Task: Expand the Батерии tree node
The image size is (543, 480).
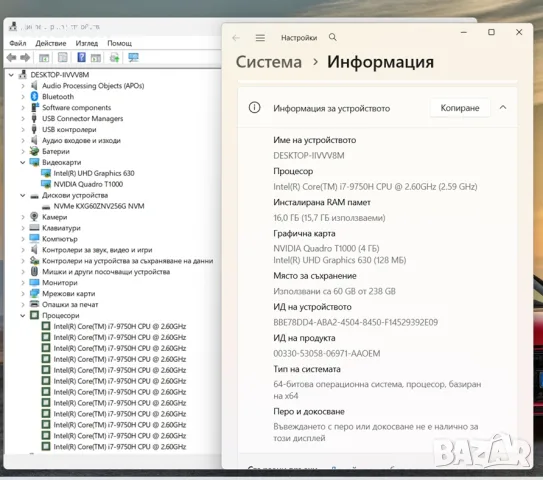Action: click(23, 151)
